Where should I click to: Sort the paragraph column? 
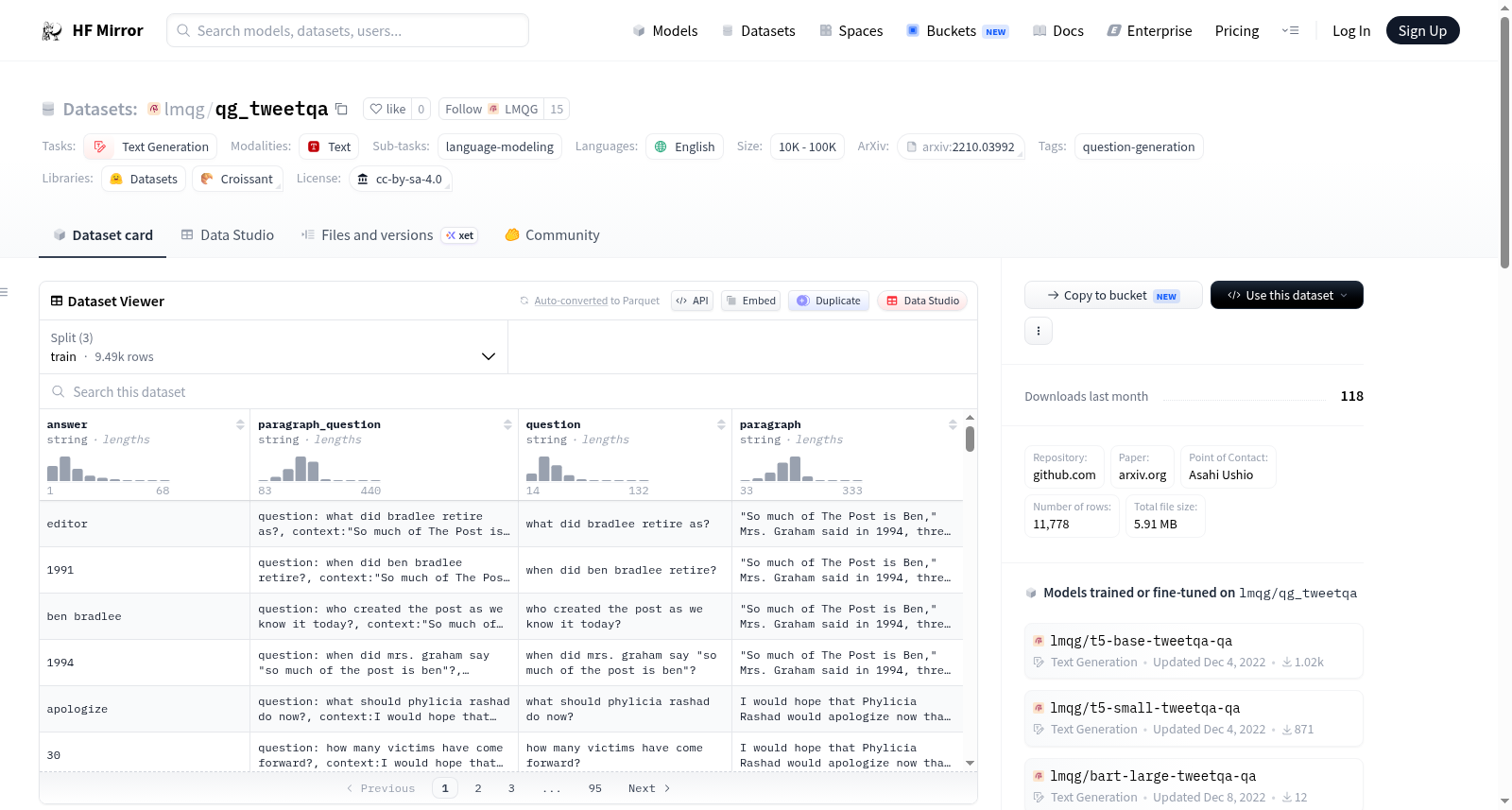coord(953,425)
